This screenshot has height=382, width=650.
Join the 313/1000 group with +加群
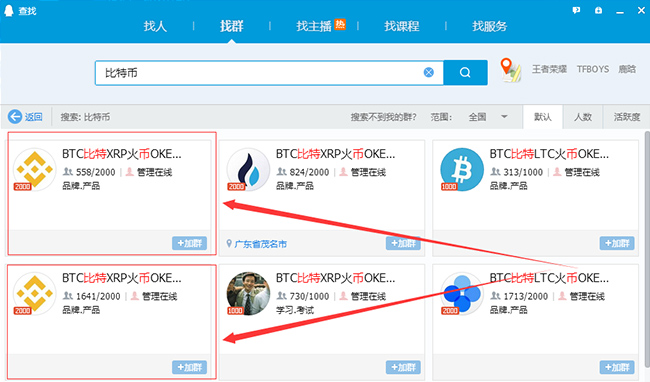[x=617, y=243]
